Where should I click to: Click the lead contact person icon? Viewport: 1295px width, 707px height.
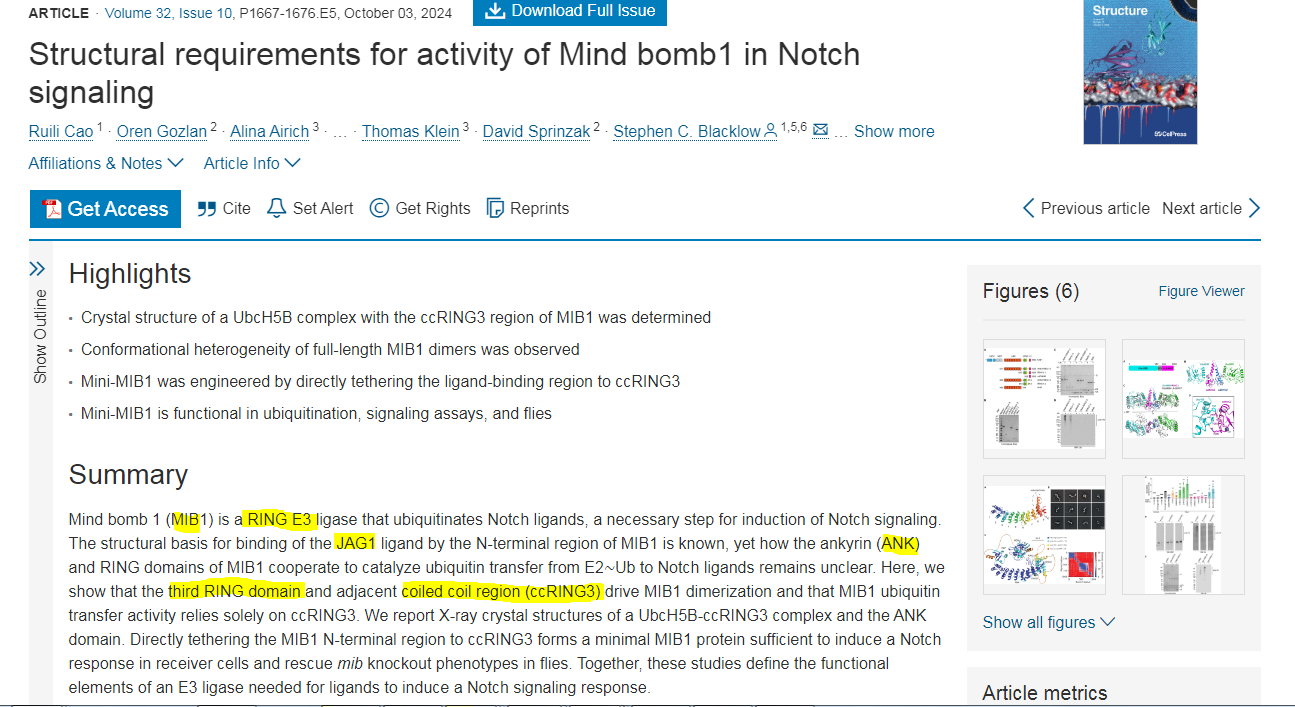click(770, 131)
